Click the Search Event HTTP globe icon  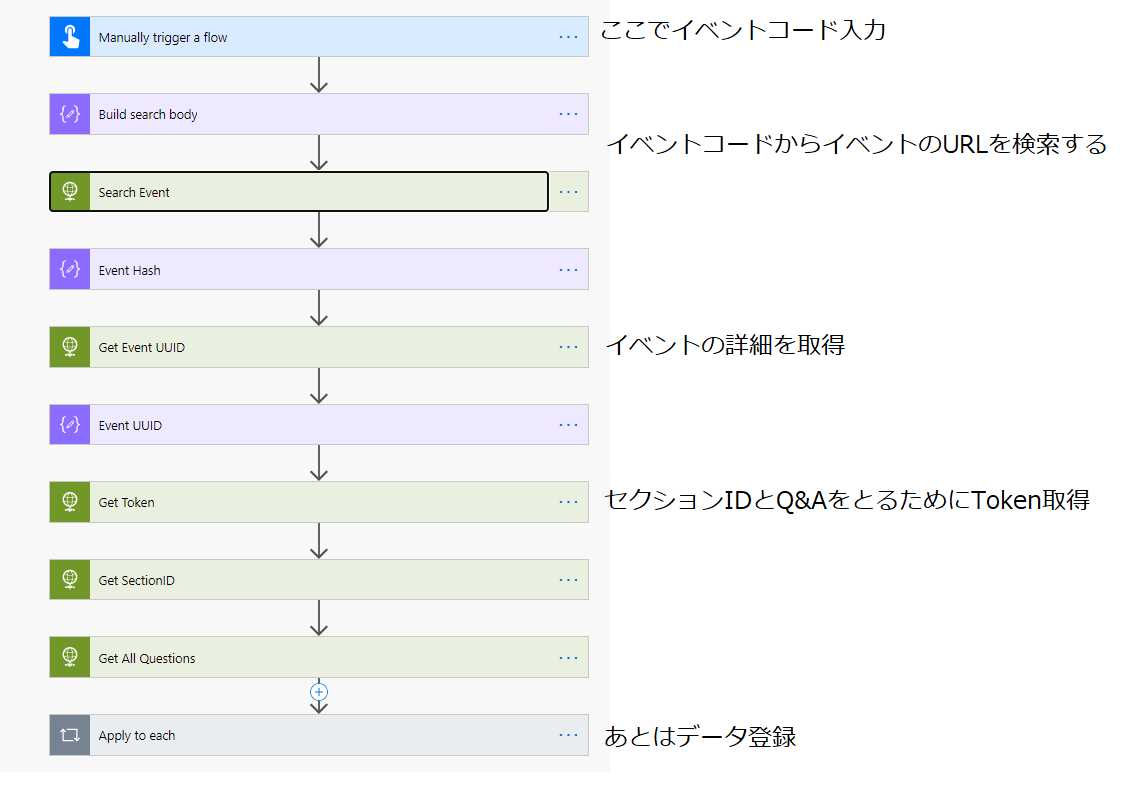coord(70,192)
